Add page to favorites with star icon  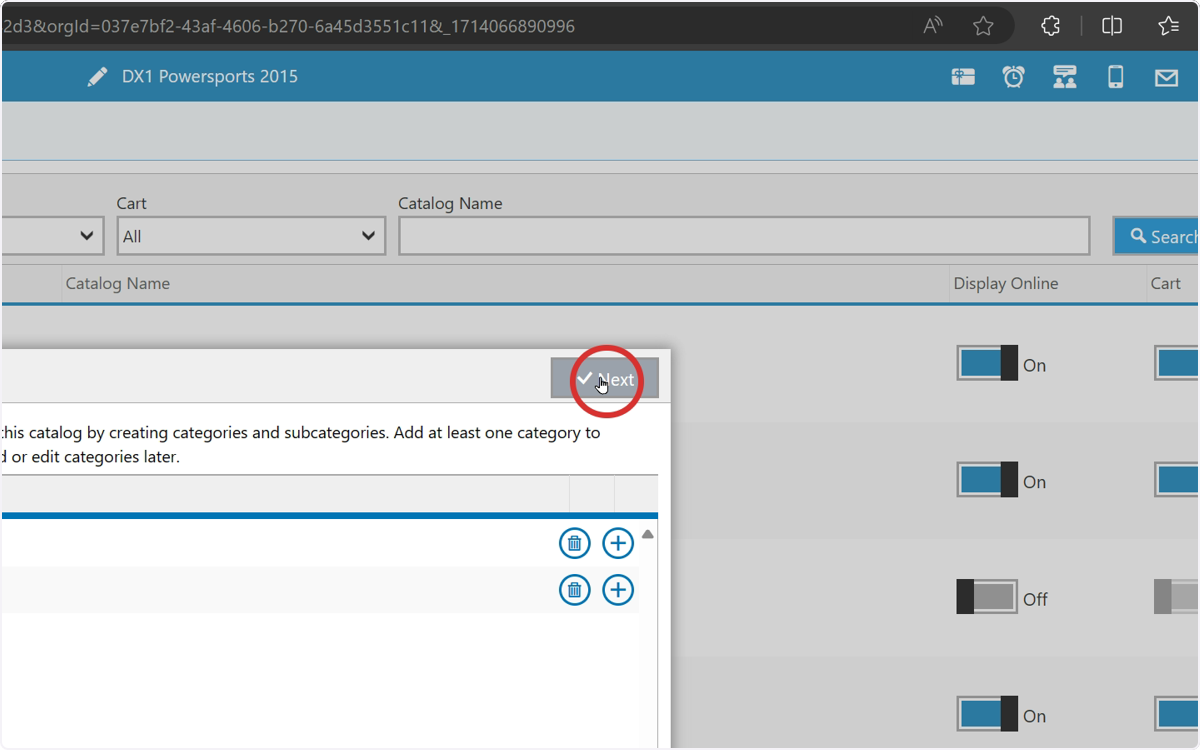pyautogui.click(x=983, y=26)
